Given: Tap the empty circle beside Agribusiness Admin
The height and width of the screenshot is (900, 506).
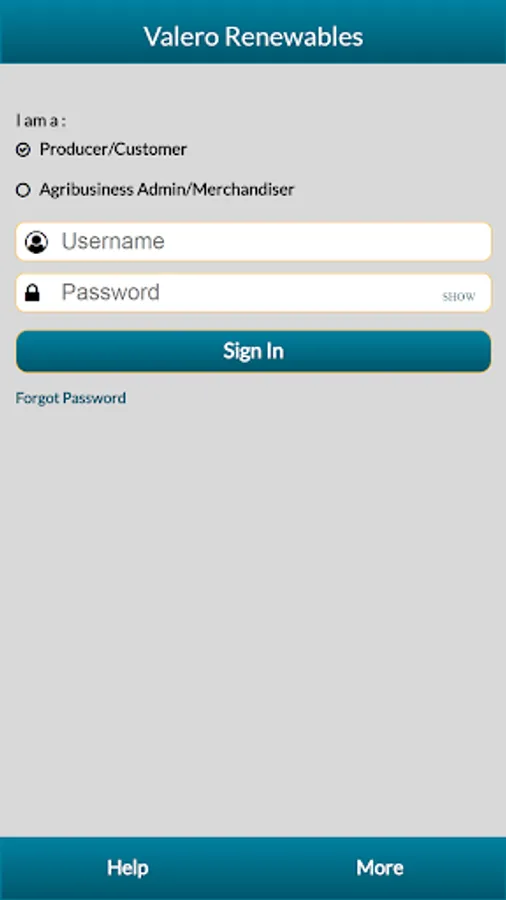Looking at the screenshot, I should (x=23, y=190).
